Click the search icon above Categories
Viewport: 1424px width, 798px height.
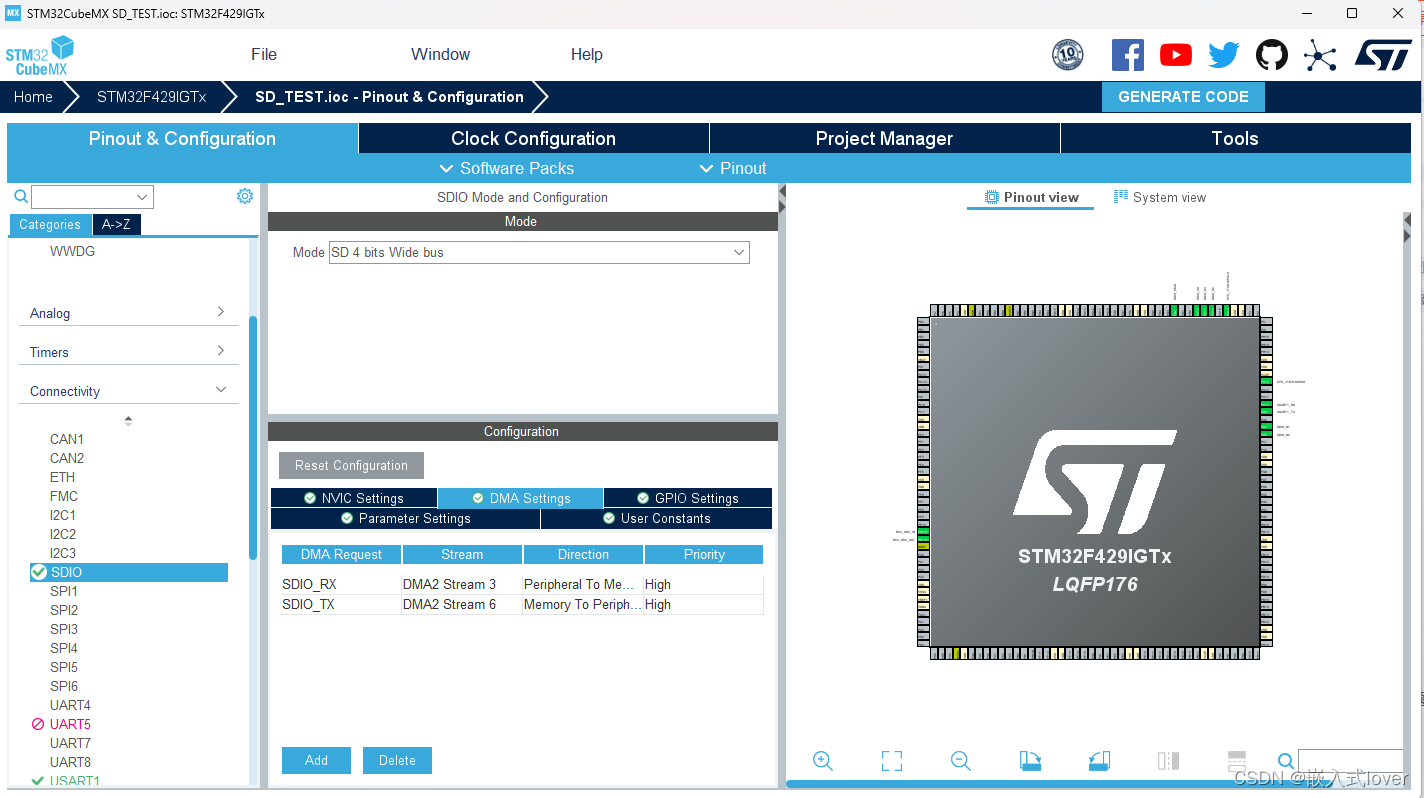pyautogui.click(x=20, y=196)
